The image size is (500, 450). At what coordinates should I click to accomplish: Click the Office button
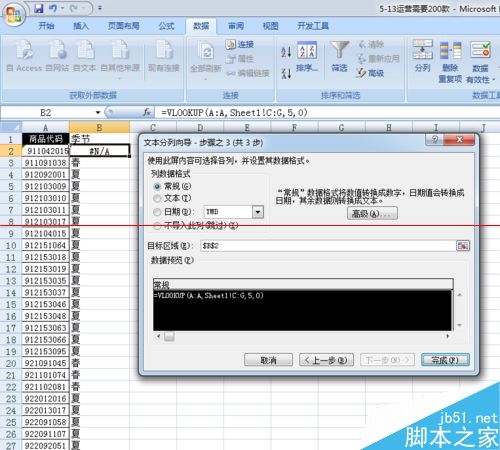point(14,14)
